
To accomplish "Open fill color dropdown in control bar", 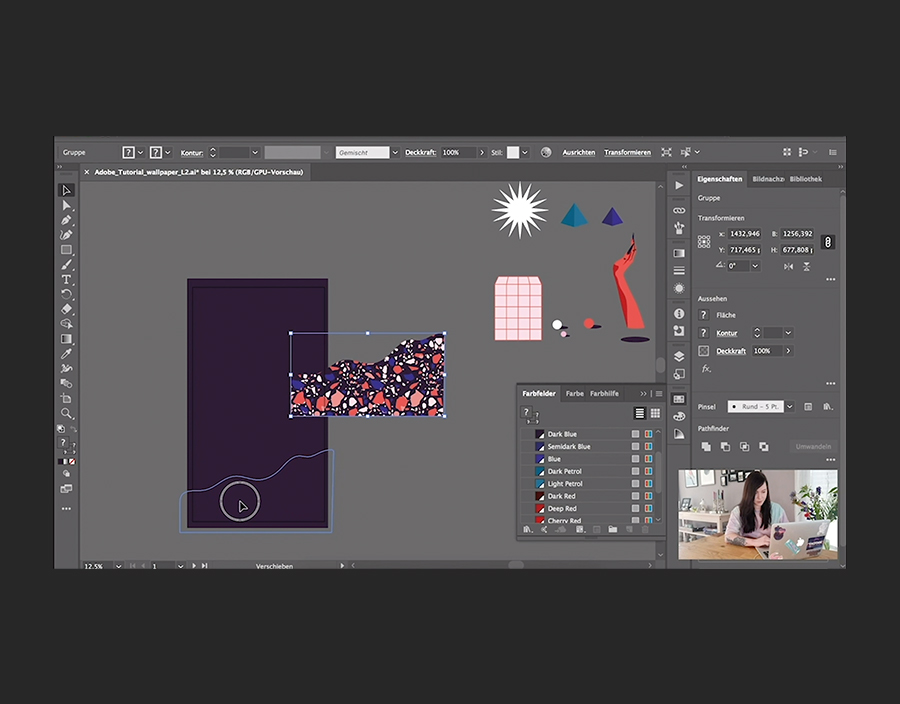I will click(140, 153).
